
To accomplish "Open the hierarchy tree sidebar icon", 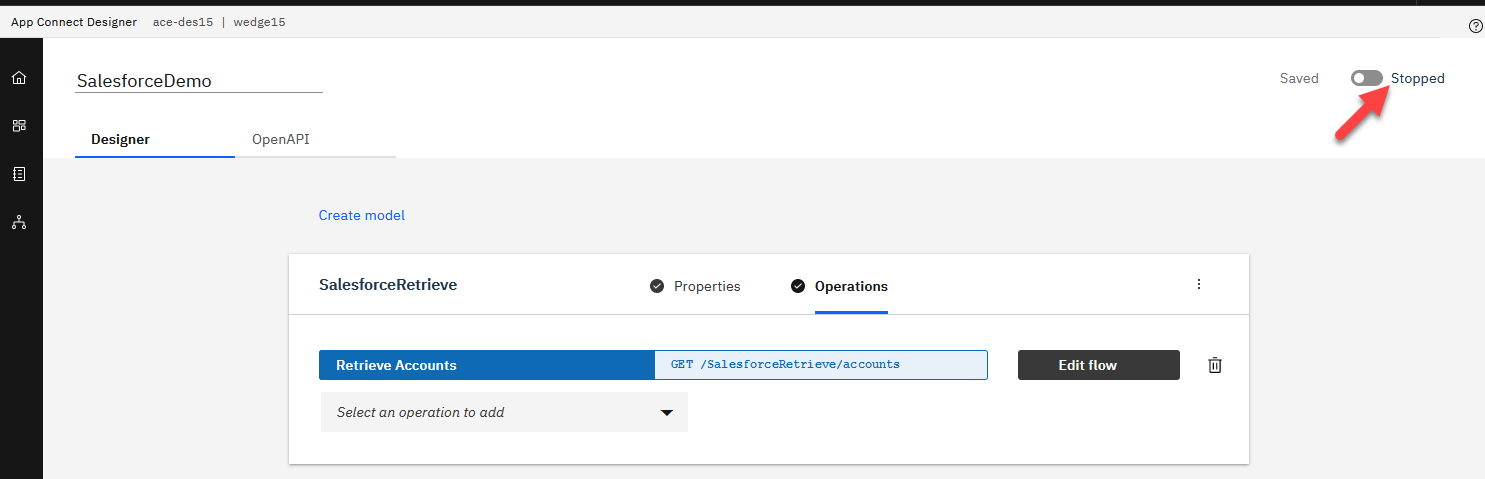I will pyautogui.click(x=19, y=222).
